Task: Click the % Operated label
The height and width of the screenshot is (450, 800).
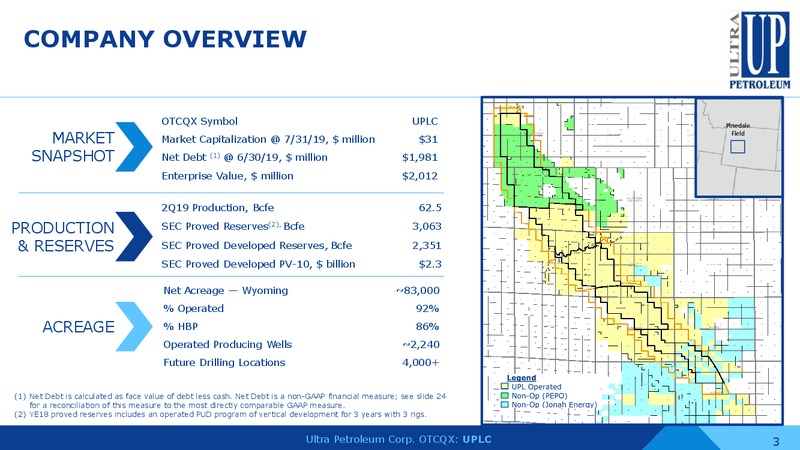Action: [193, 309]
